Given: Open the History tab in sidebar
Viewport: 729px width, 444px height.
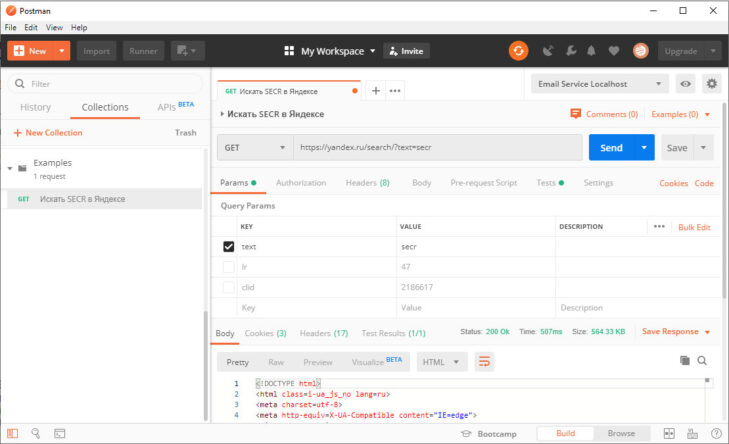Looking at the screenshot, I should point(35,107).
